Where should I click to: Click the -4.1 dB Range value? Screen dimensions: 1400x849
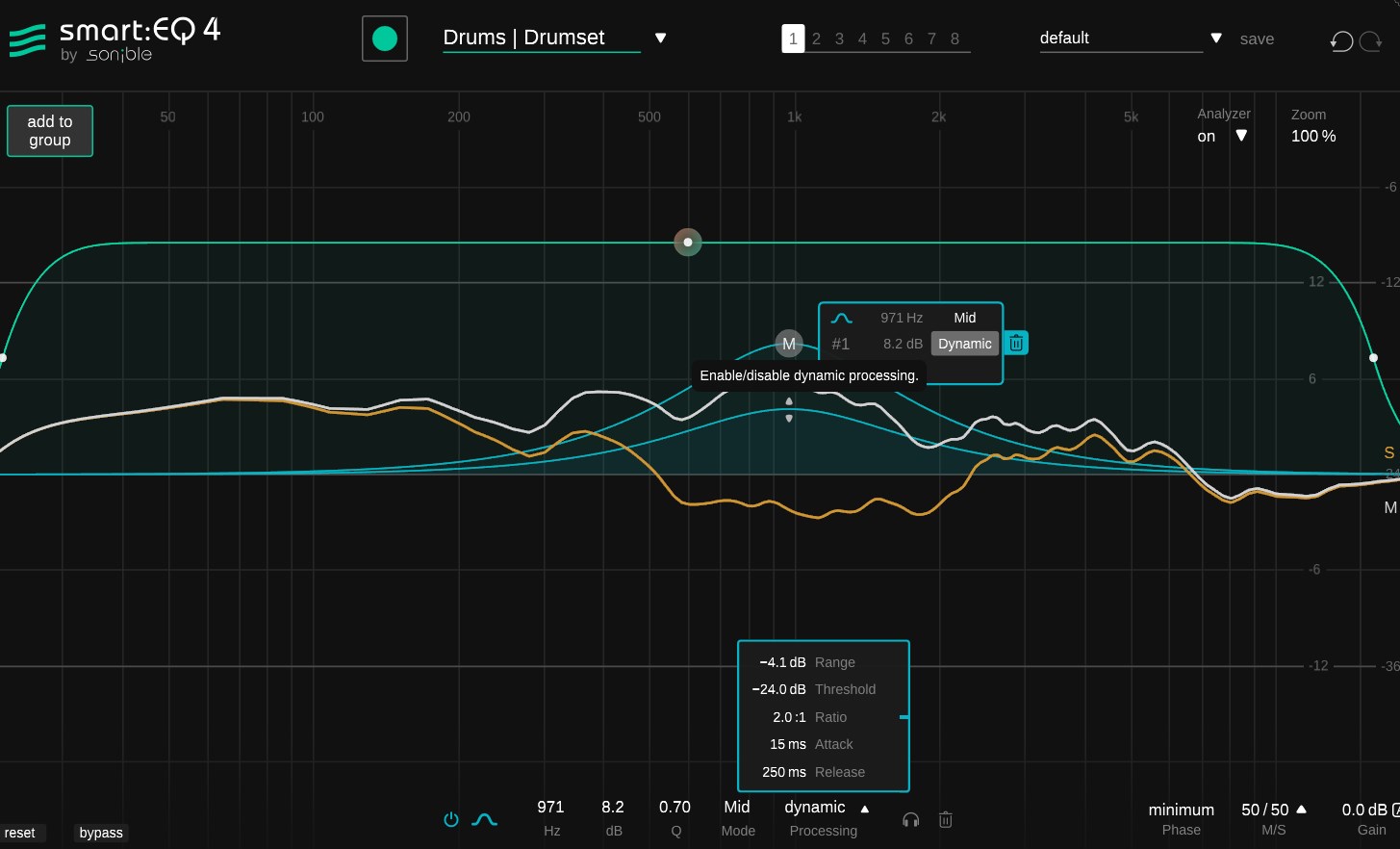click(x=782, y=662)
